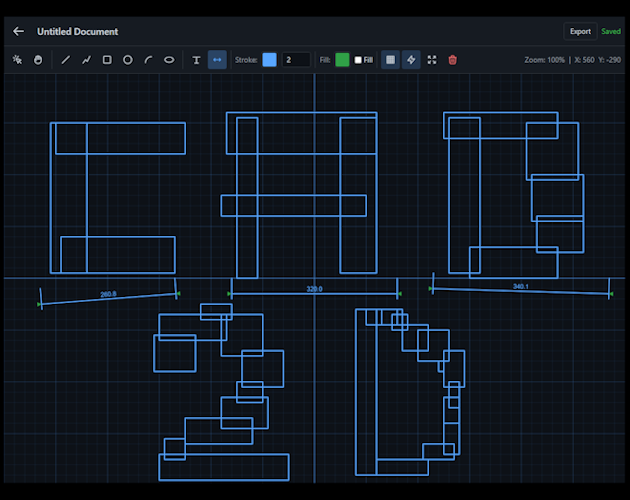Click the fit-to-screen icon

click(432, 60)
